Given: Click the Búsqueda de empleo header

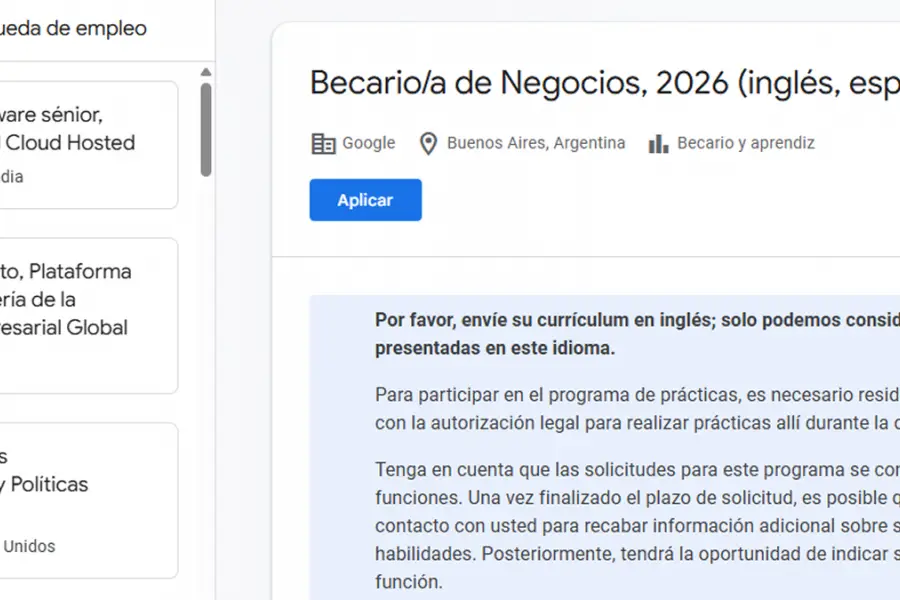Looking at the screenshot, I should point(75,29).
